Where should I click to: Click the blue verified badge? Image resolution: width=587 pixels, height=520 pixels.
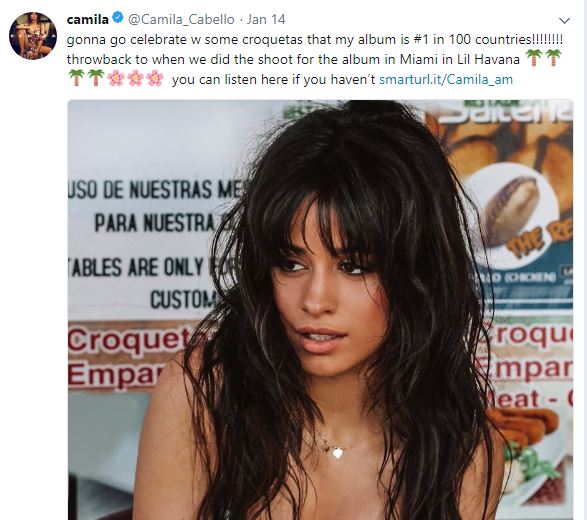coord(118,18)
